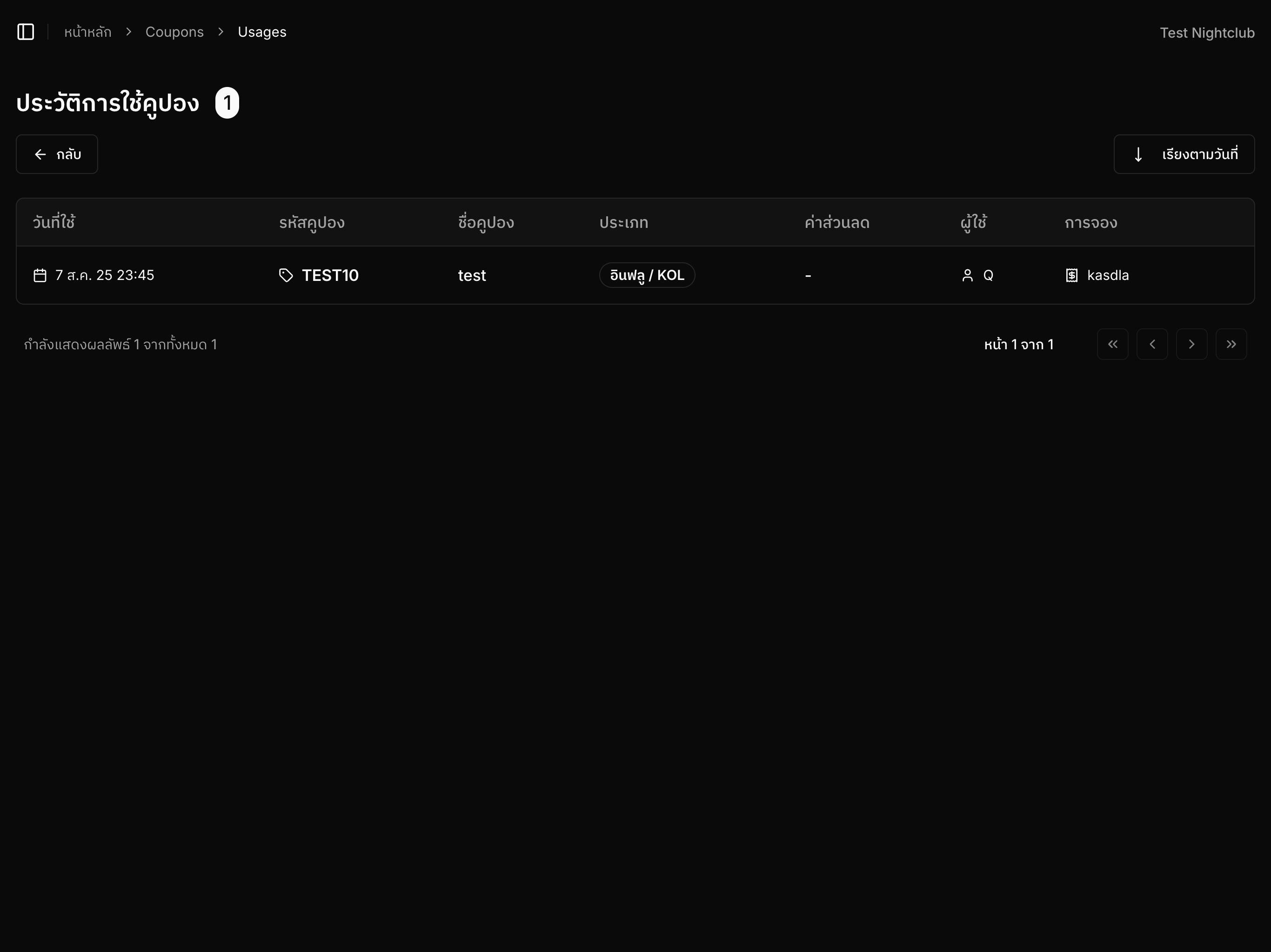Click the ผู้ใช้ column header
Viewport: 1271px width, 952px height.
(973, 222)
